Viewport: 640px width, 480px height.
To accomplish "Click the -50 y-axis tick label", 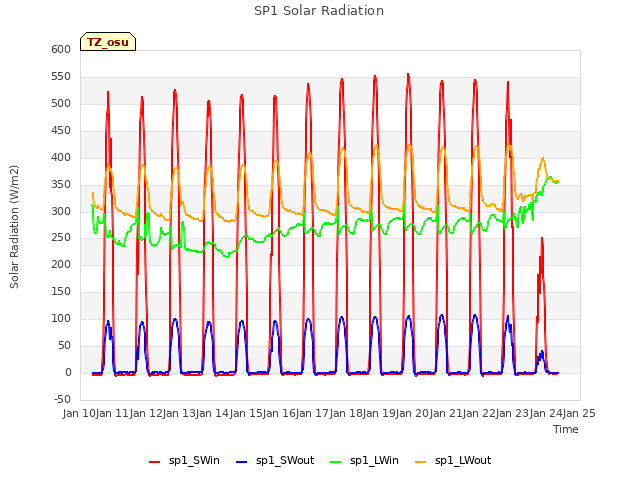I will (62, 399).
